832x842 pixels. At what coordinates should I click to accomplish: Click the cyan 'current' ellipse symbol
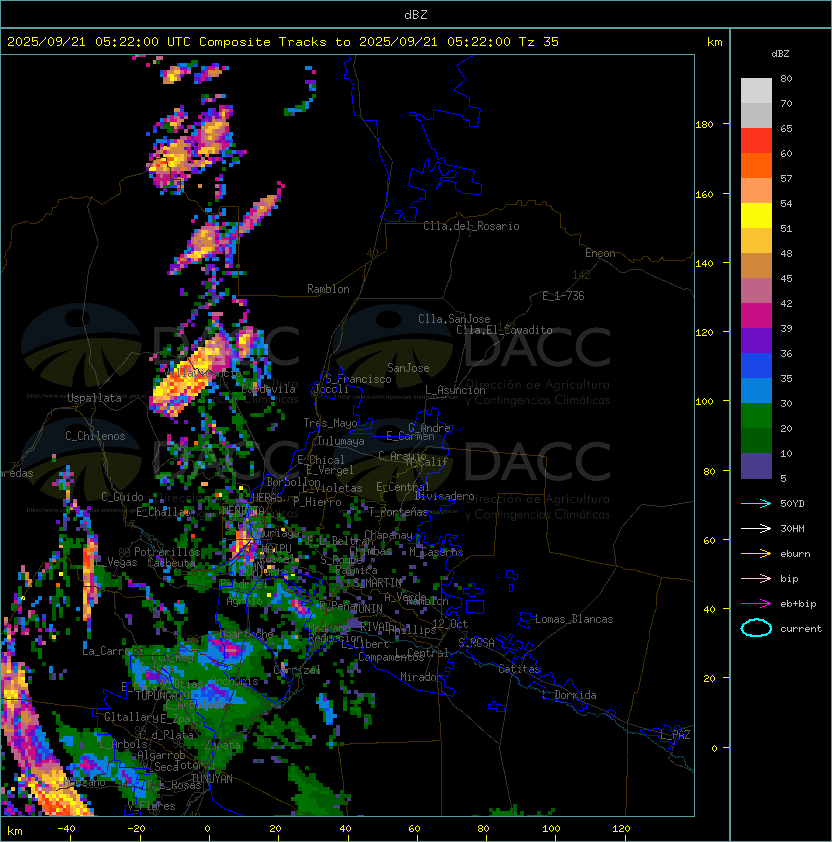point(756,628)
